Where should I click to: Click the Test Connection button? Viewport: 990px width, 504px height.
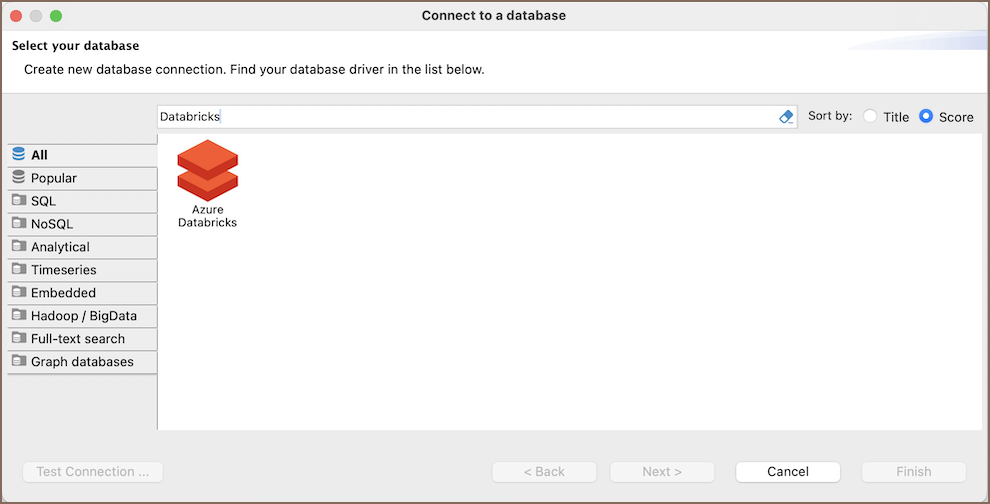click(93, 472)
